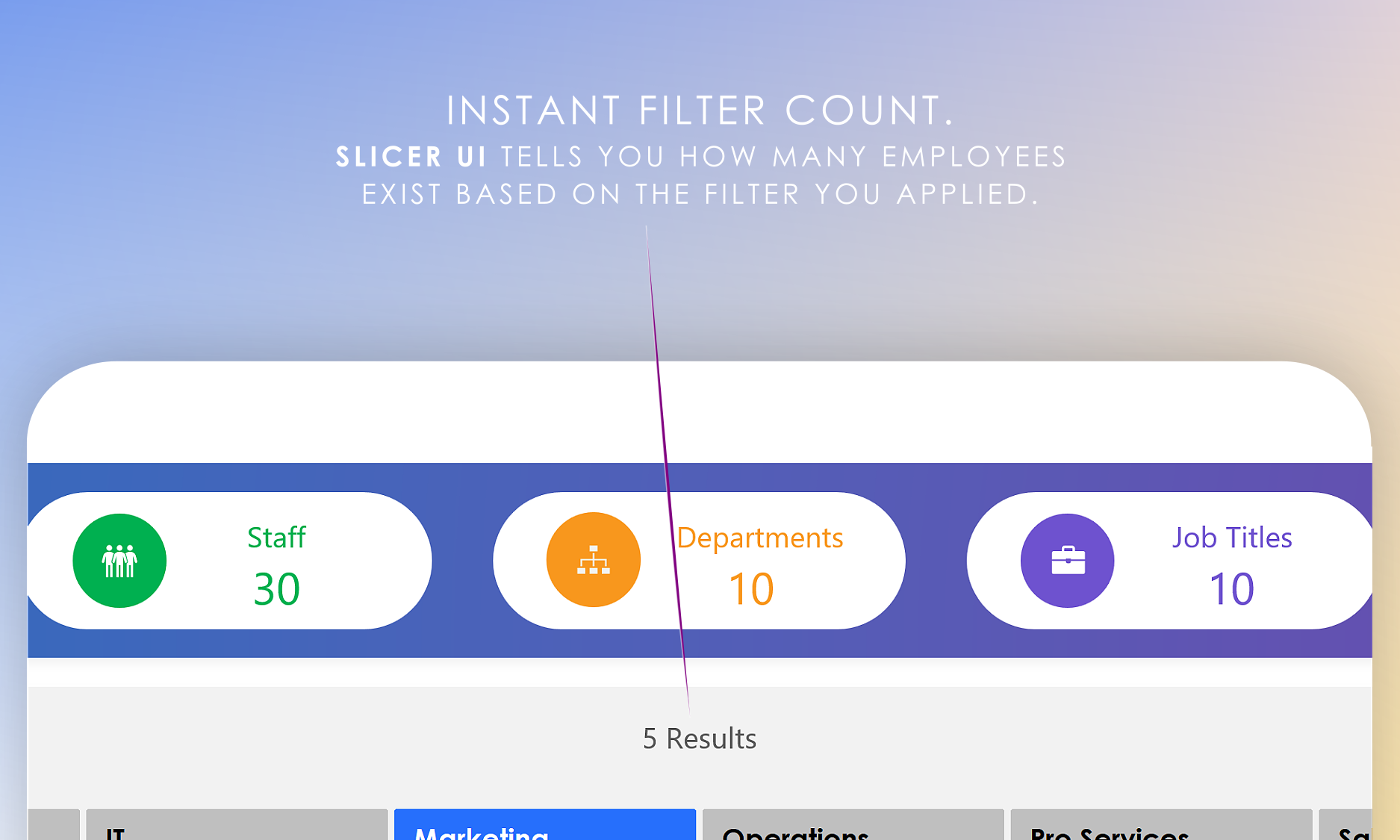Click the cut-off slicer button at right edge
The height and width of the screenshot is (840, 1400).
[x=1345, y=826]
